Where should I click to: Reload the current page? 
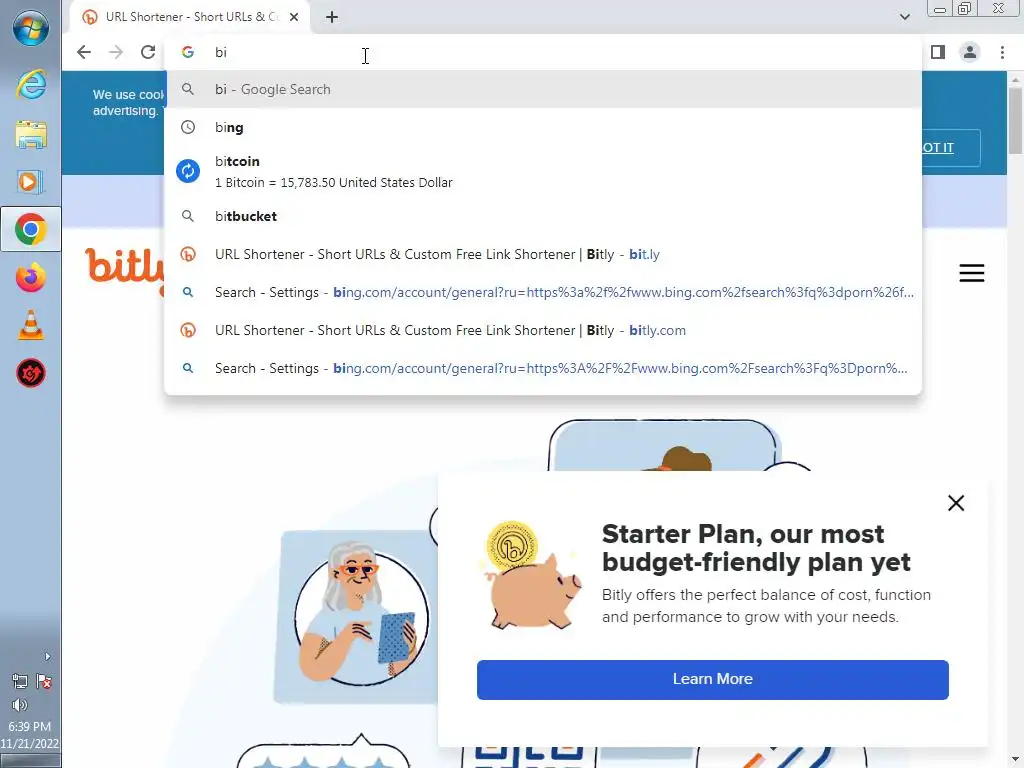pos(148,52)
